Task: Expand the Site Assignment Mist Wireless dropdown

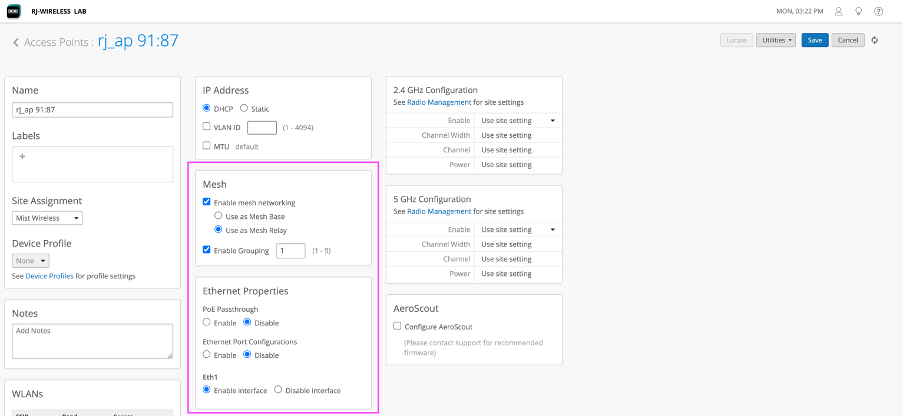Action: (x=47, y=218)
